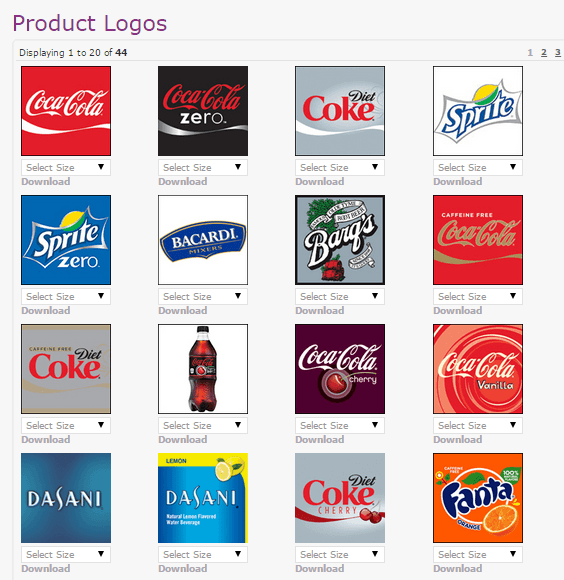The width and height of the screenshot is (564, 580).
Task: Open Select Size dropdown under Sprite logo
Action: (x=478, y=168)
